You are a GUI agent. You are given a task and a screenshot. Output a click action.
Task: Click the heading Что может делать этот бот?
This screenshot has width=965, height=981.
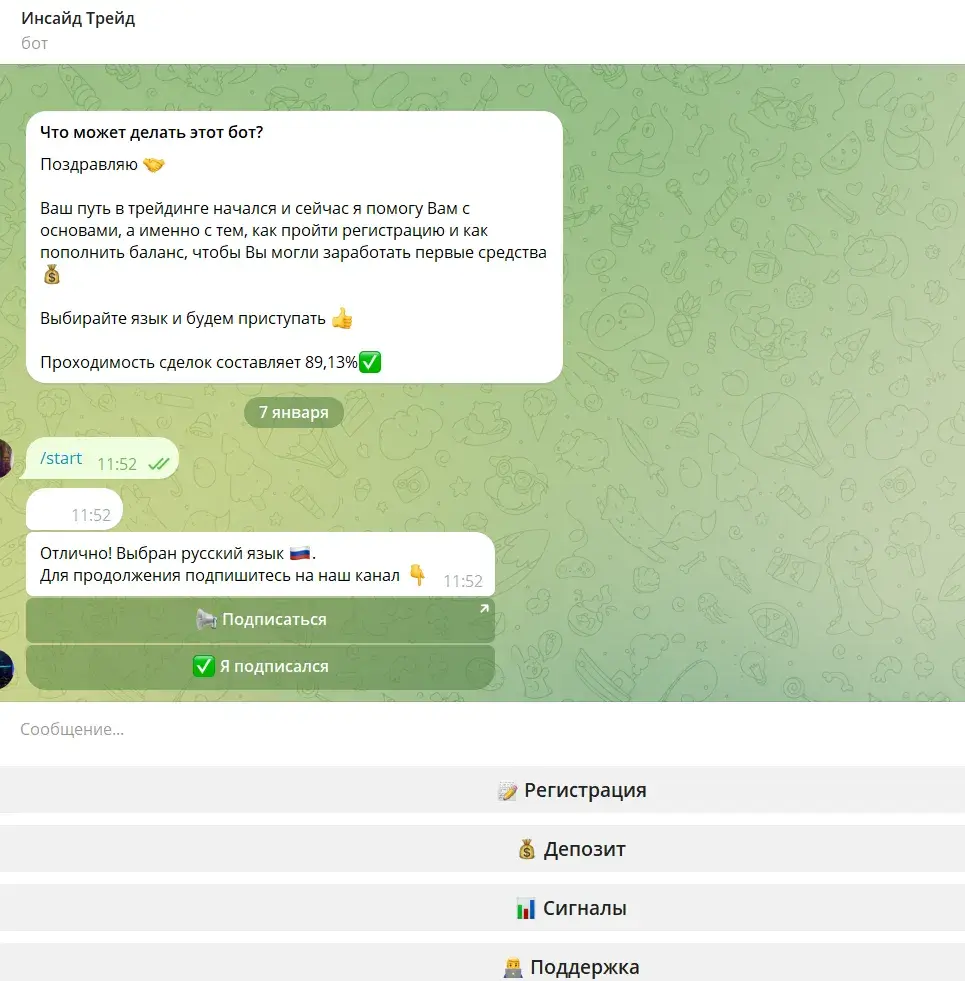[151, 132]
